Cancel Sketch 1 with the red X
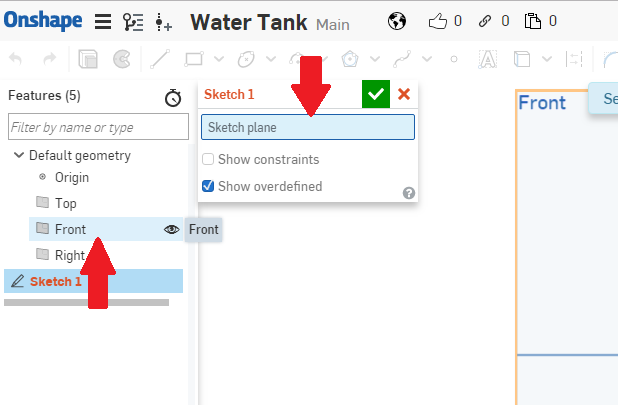618x405 pixels. (404, 94)
